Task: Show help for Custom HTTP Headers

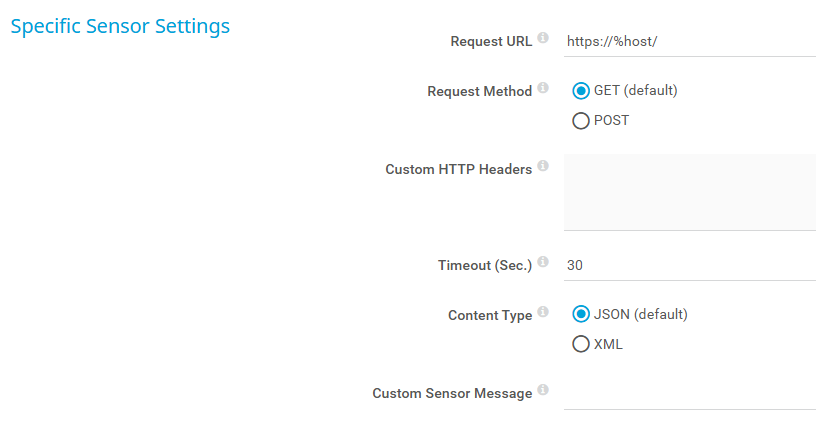Action: 543,166
